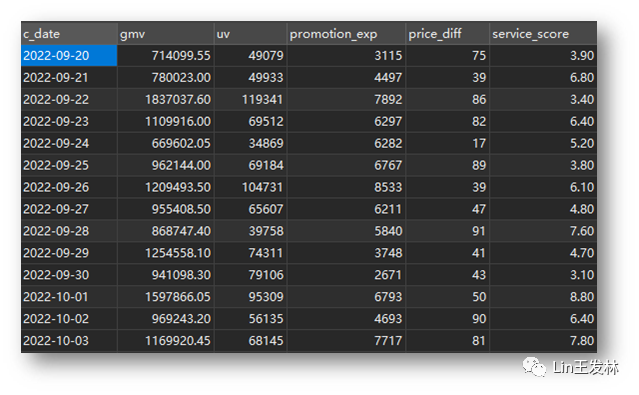Screen dimensions: 639x395
Task: Select uv cell 65607
Action: click(x=251, y=209)
